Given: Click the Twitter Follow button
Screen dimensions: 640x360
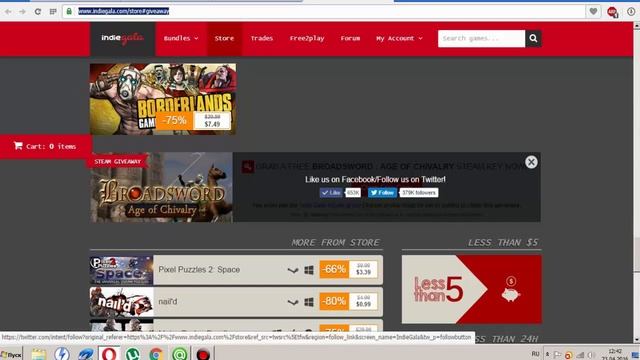Looking at the screenshot, I should (x=382, y=193).
